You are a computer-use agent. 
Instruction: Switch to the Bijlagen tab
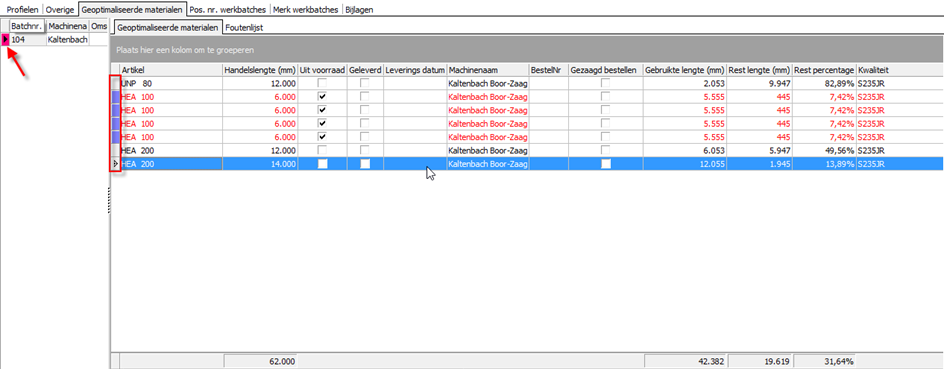[x=359, y=10]
